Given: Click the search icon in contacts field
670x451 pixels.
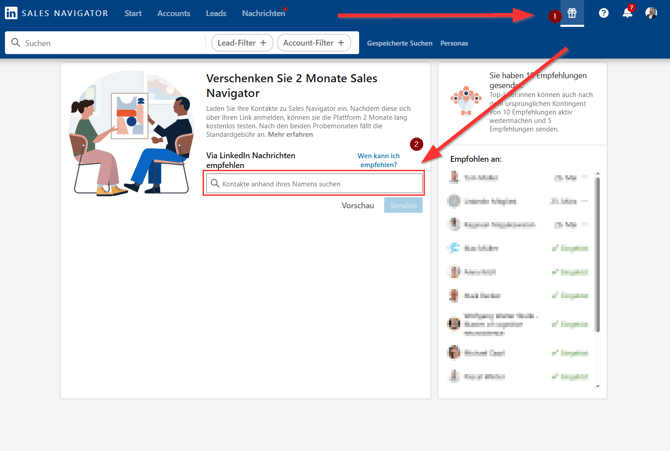Looking at the screenshot, I should [x=215, y=184].
